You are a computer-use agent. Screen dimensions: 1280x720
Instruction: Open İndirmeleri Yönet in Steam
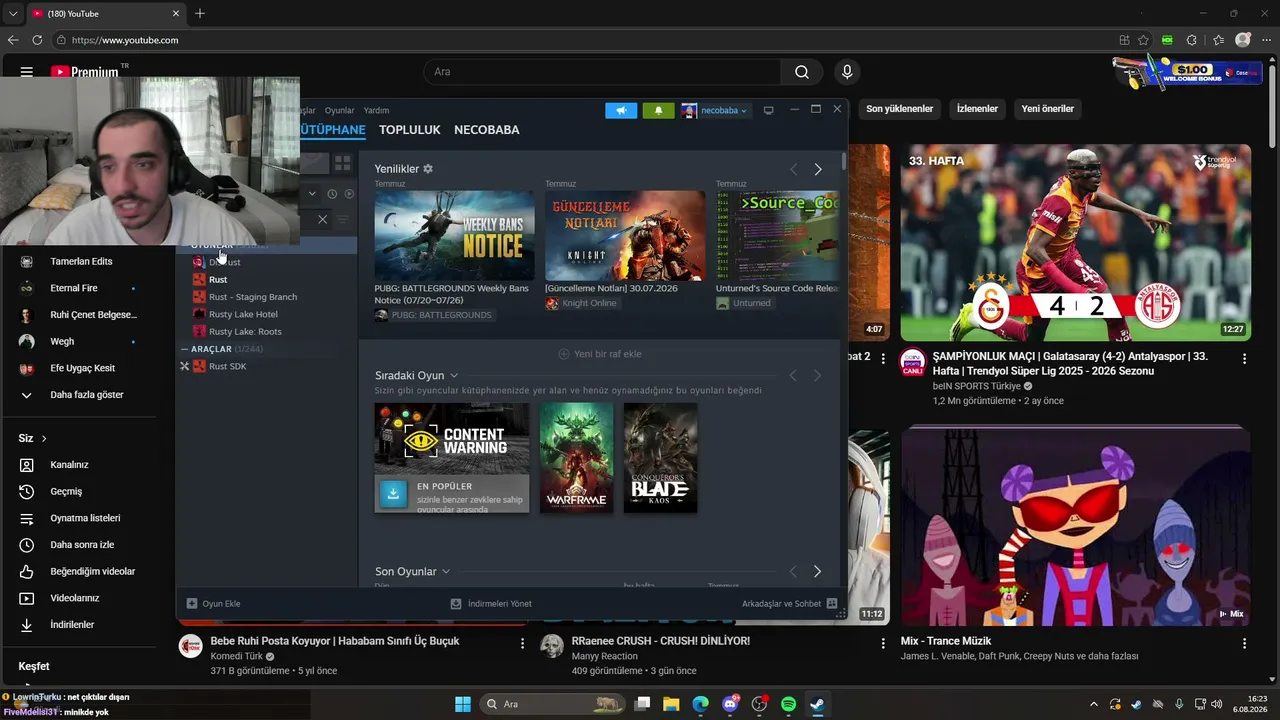491,604
